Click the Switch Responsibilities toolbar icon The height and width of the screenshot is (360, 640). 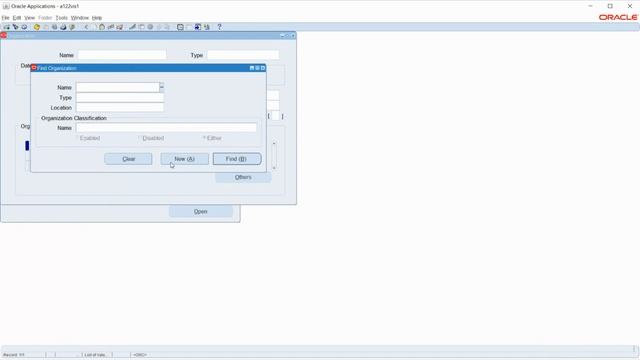tap(54, 27)
